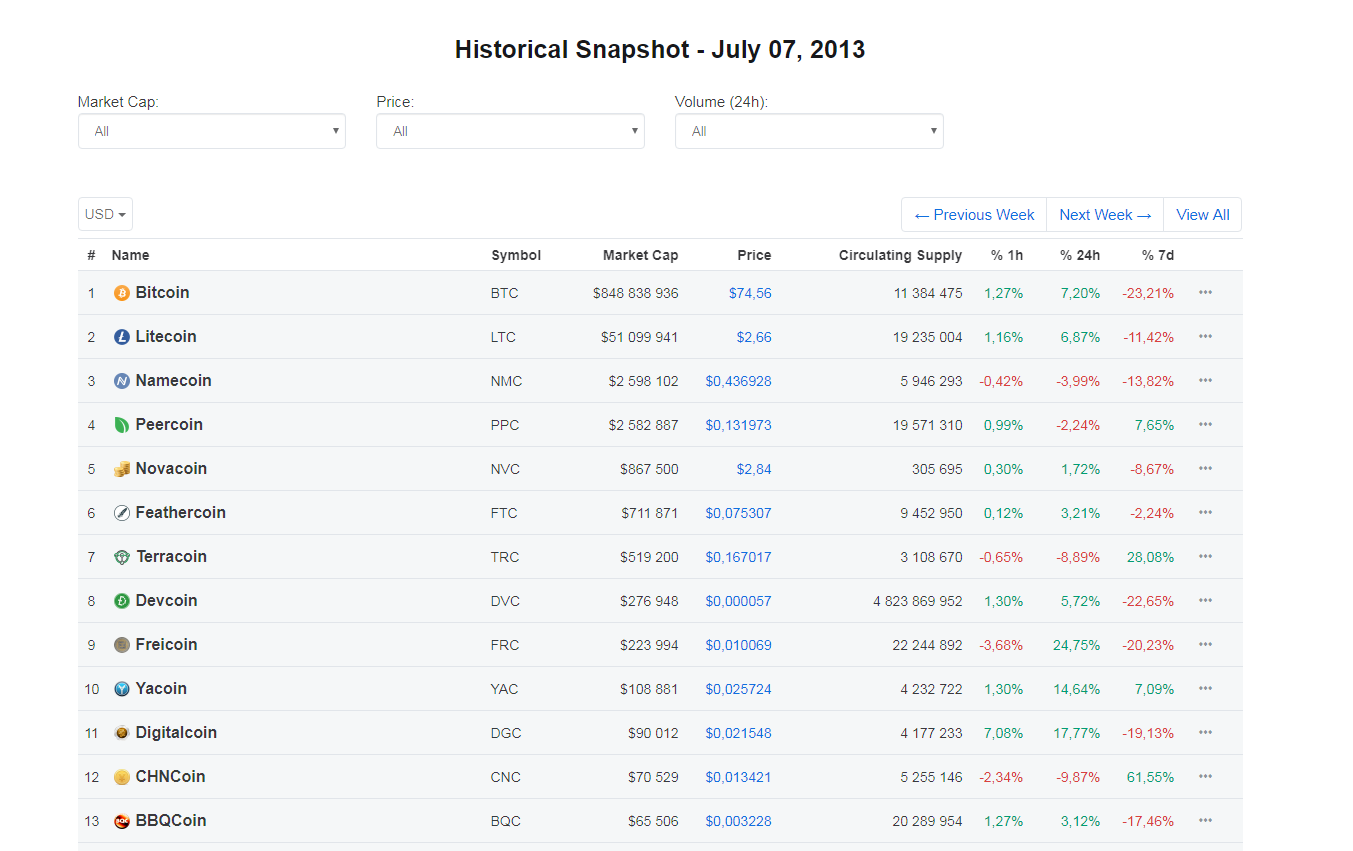Click BBQCoin price $0,003228 link
The height and width of the screenshot is (851, 1353).
[x=738, y=821]
